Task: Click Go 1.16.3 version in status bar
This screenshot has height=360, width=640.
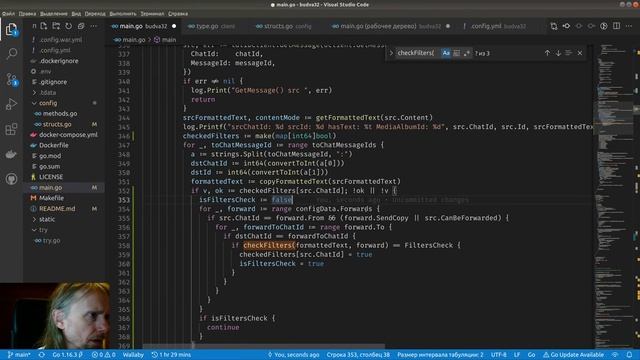Action: click(68, 355)
